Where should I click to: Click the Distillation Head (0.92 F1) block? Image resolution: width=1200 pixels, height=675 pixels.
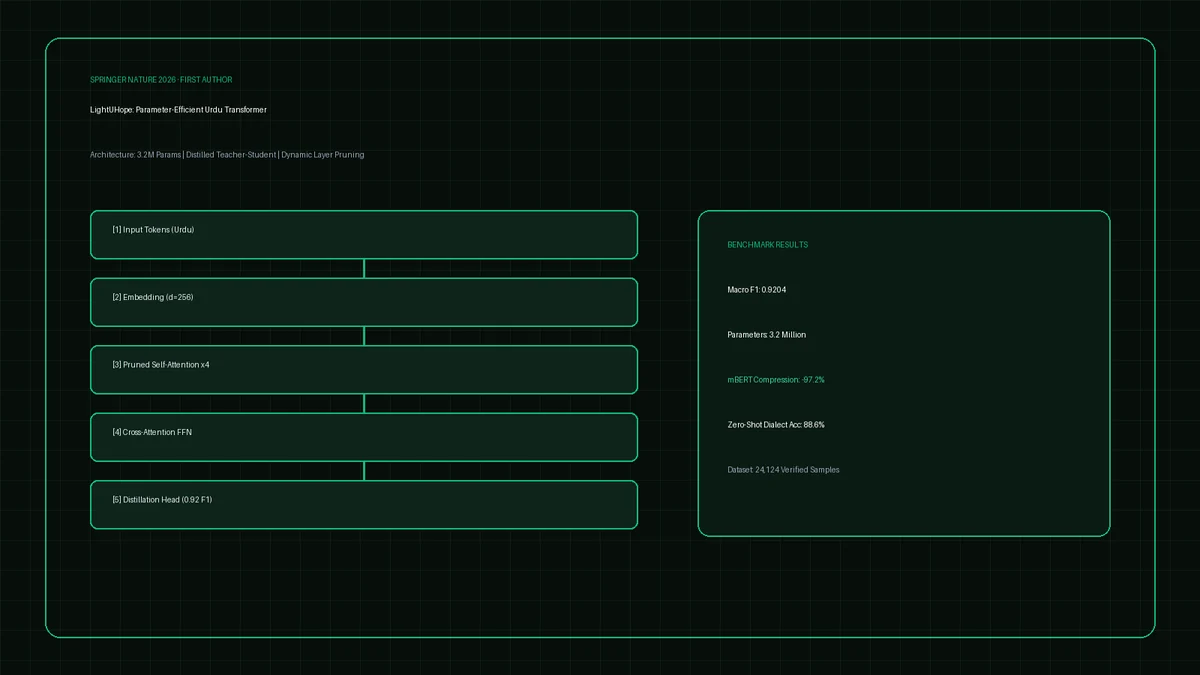pos(364,505)
